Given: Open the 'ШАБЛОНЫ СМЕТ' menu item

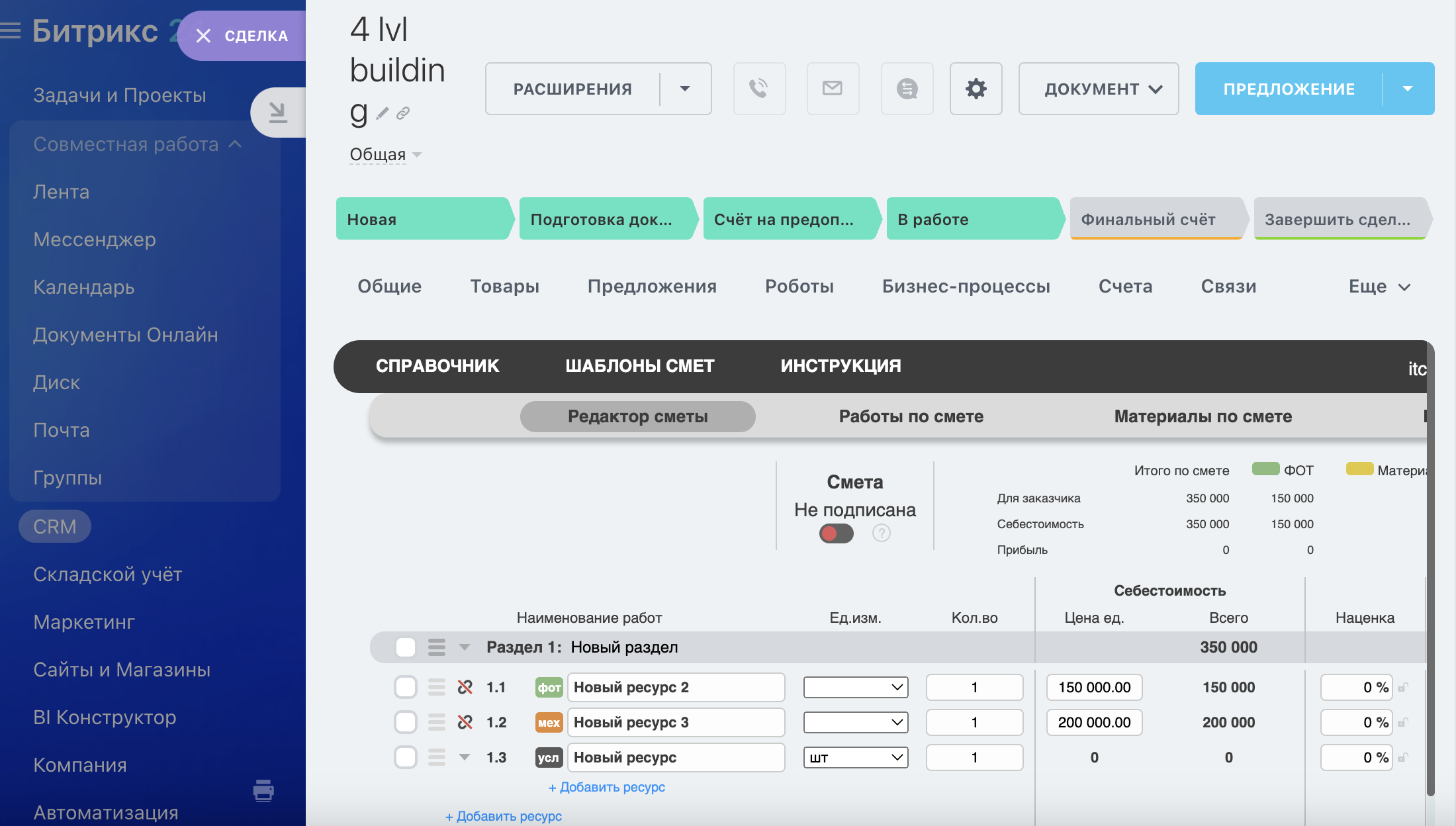Looking at the screenshot, I should click(x=639, y=365).
